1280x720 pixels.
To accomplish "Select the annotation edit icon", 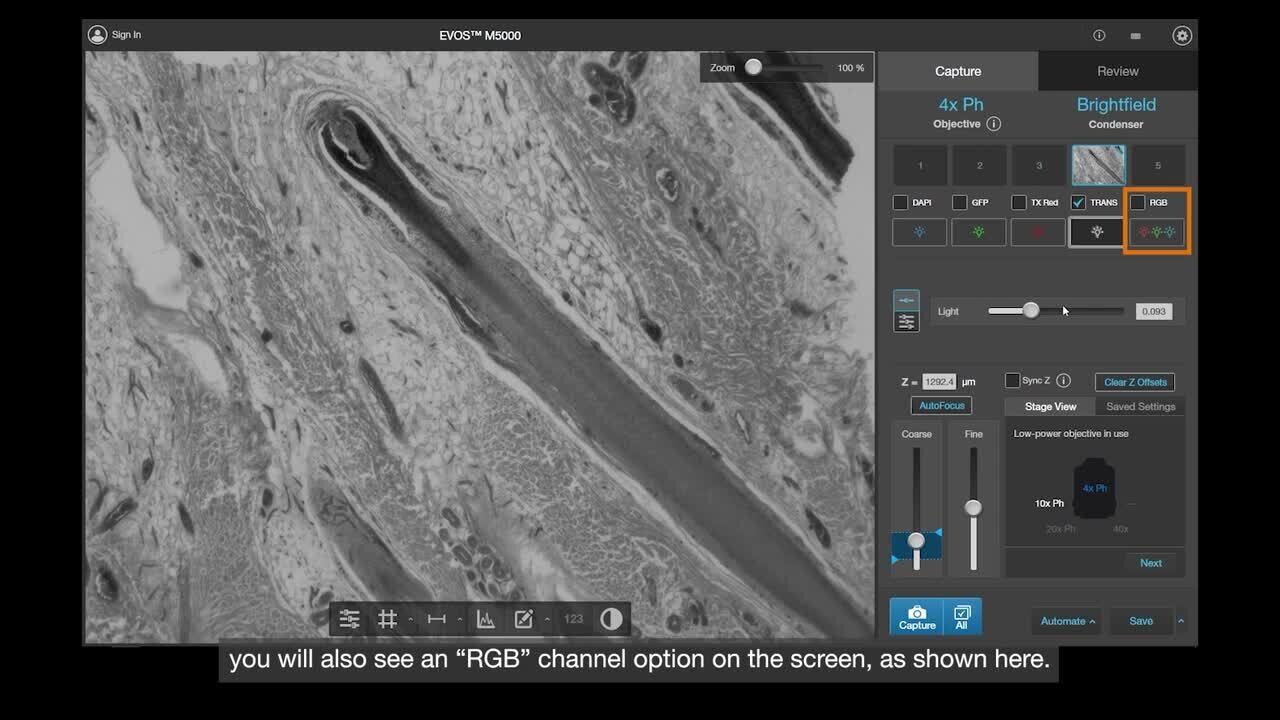I will [524, 619].
